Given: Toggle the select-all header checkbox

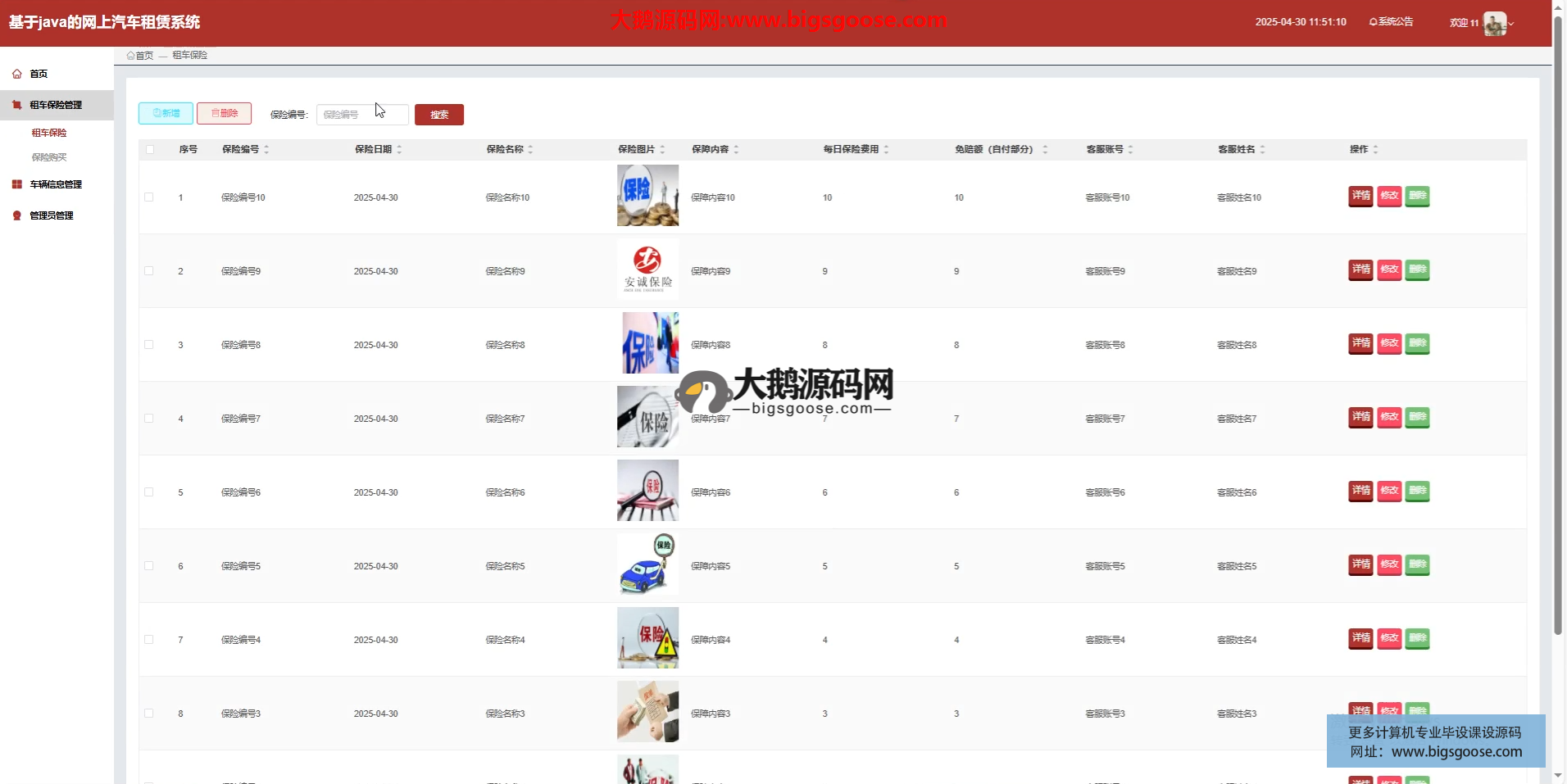Looking at the screenshot, I should 150,149.
